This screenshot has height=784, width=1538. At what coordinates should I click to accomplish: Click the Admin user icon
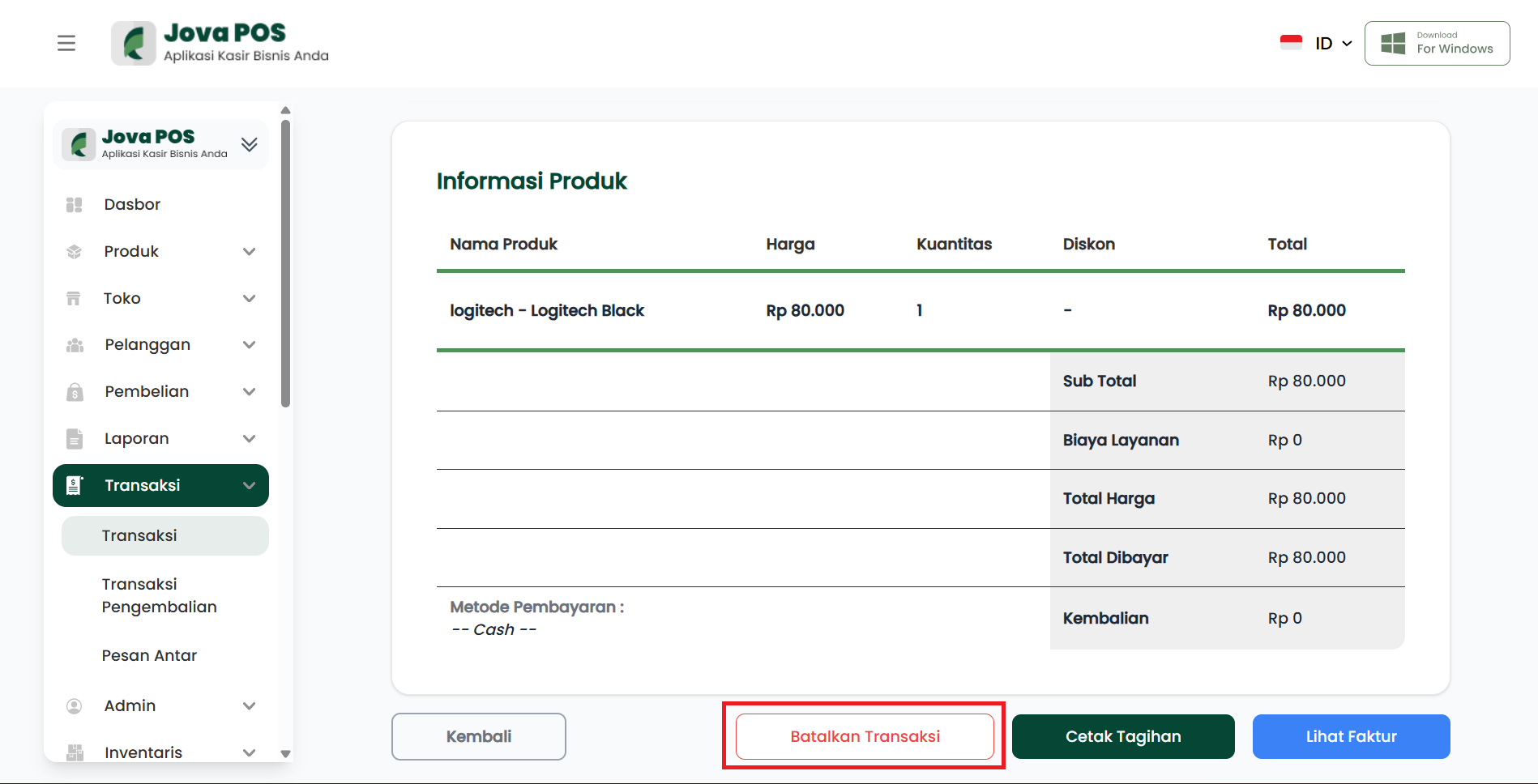75,706
